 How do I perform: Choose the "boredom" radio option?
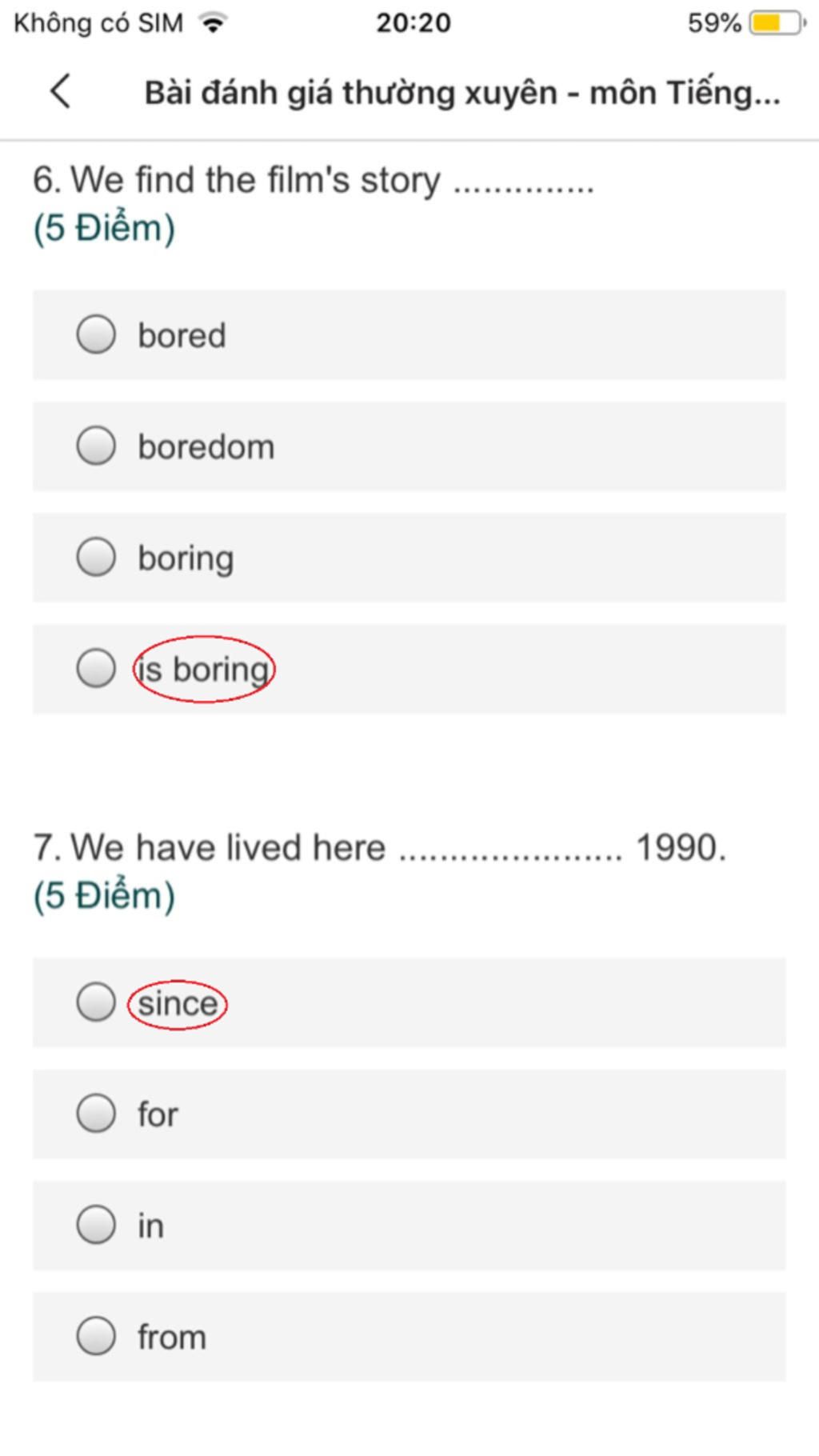coord(96,446)
